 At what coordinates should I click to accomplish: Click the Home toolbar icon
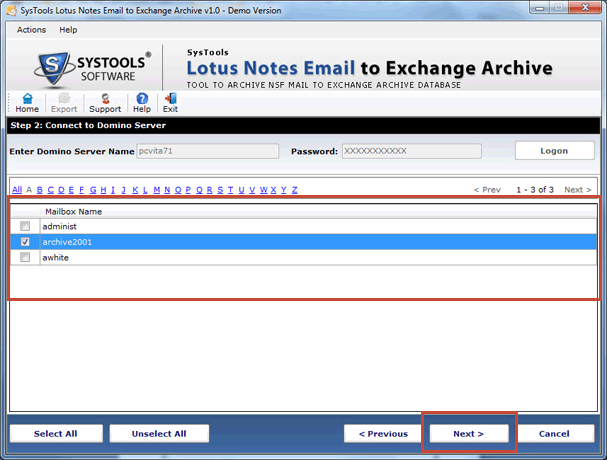tap(27, 103)
